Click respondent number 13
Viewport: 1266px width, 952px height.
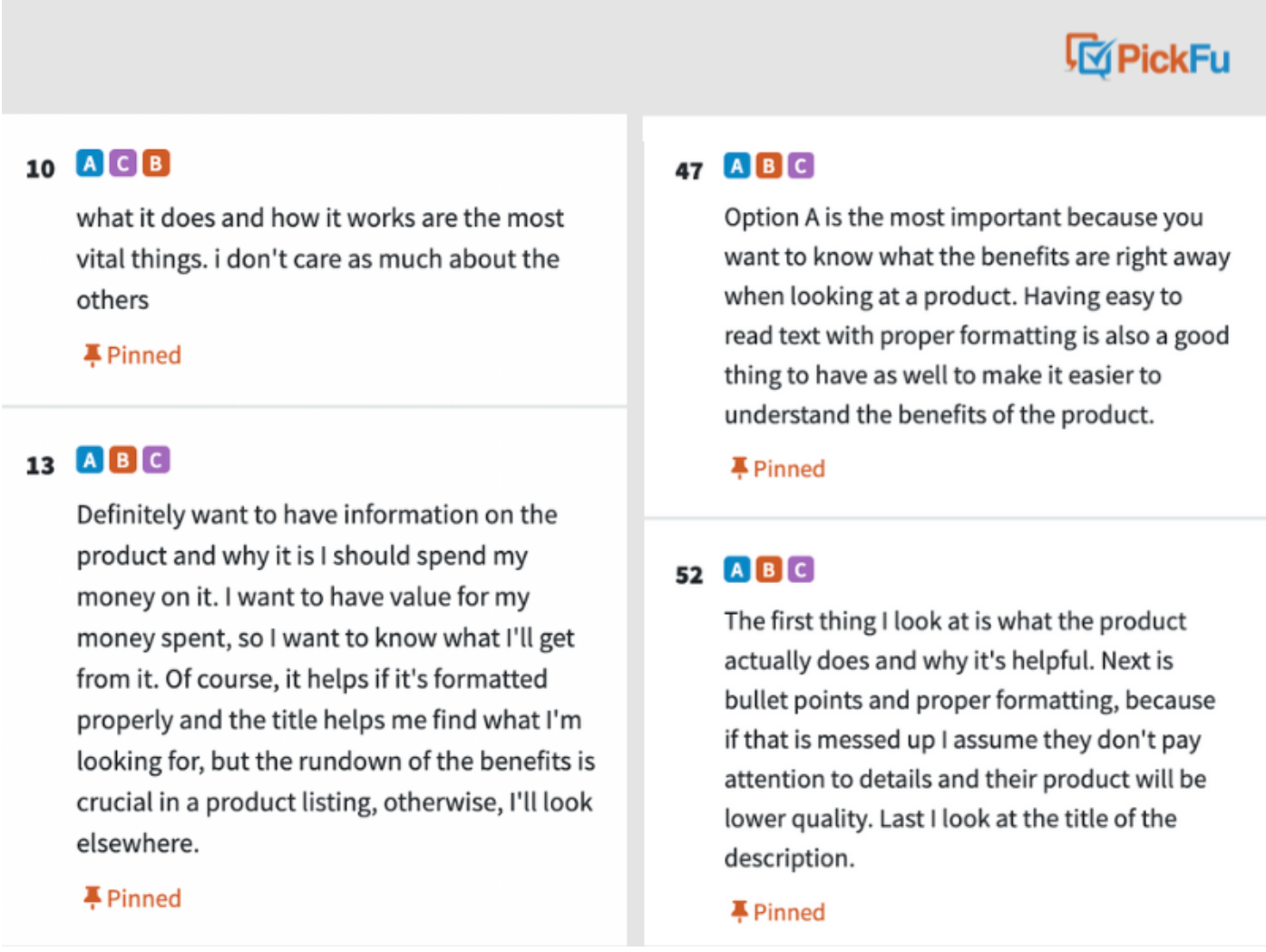[40, 465]
